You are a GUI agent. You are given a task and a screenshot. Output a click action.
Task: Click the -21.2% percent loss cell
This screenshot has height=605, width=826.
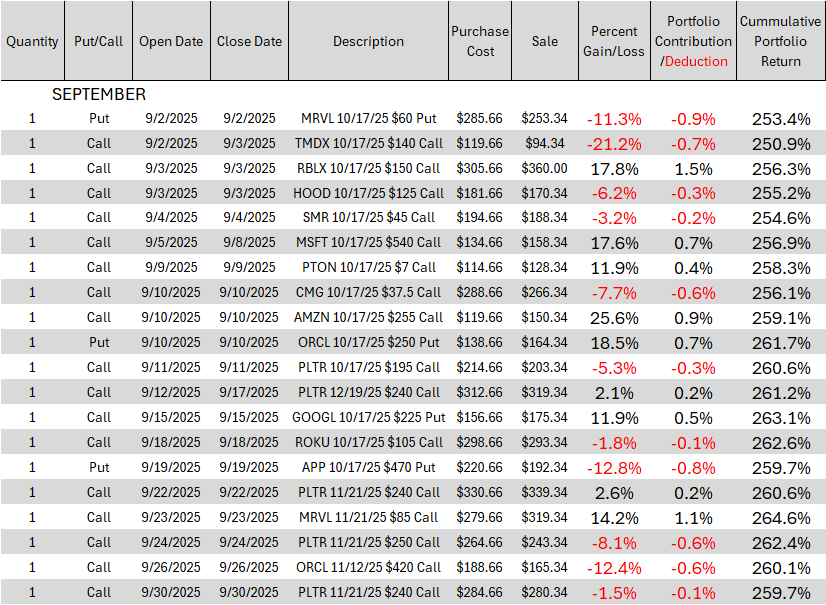[614, 144]
